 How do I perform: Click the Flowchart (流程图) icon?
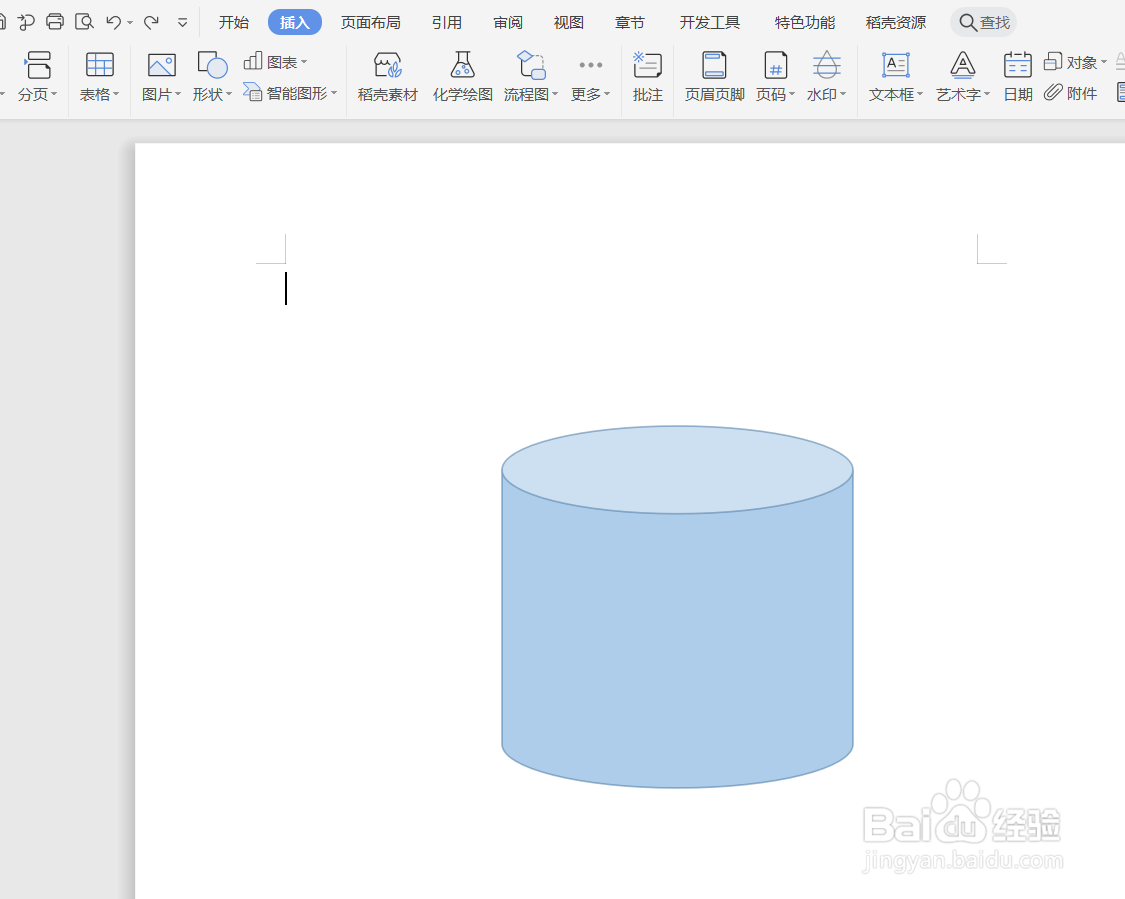tap(531, 65)
